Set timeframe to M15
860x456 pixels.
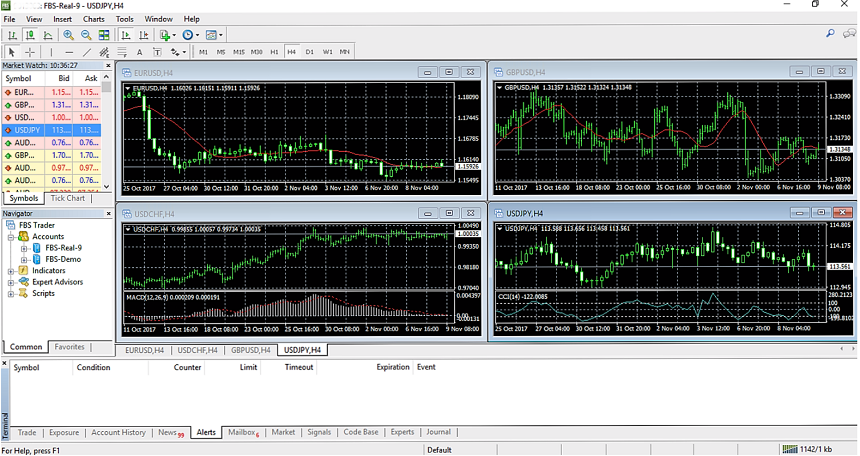[x=239, y=52]
